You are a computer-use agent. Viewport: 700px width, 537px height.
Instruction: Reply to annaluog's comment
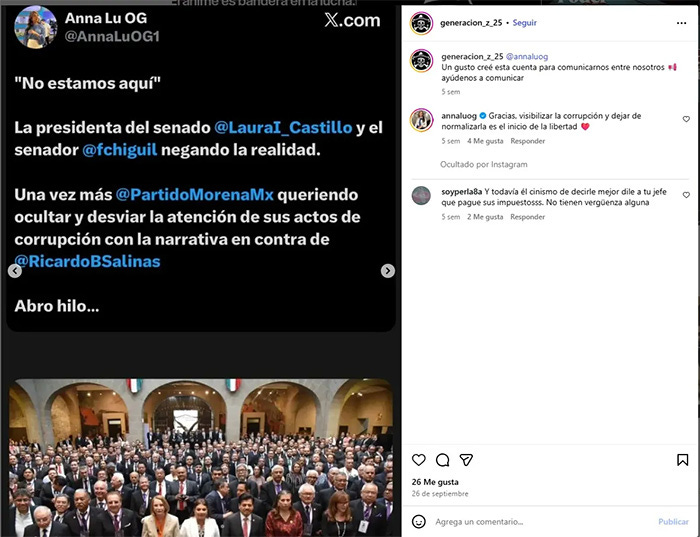coord(528,141)
